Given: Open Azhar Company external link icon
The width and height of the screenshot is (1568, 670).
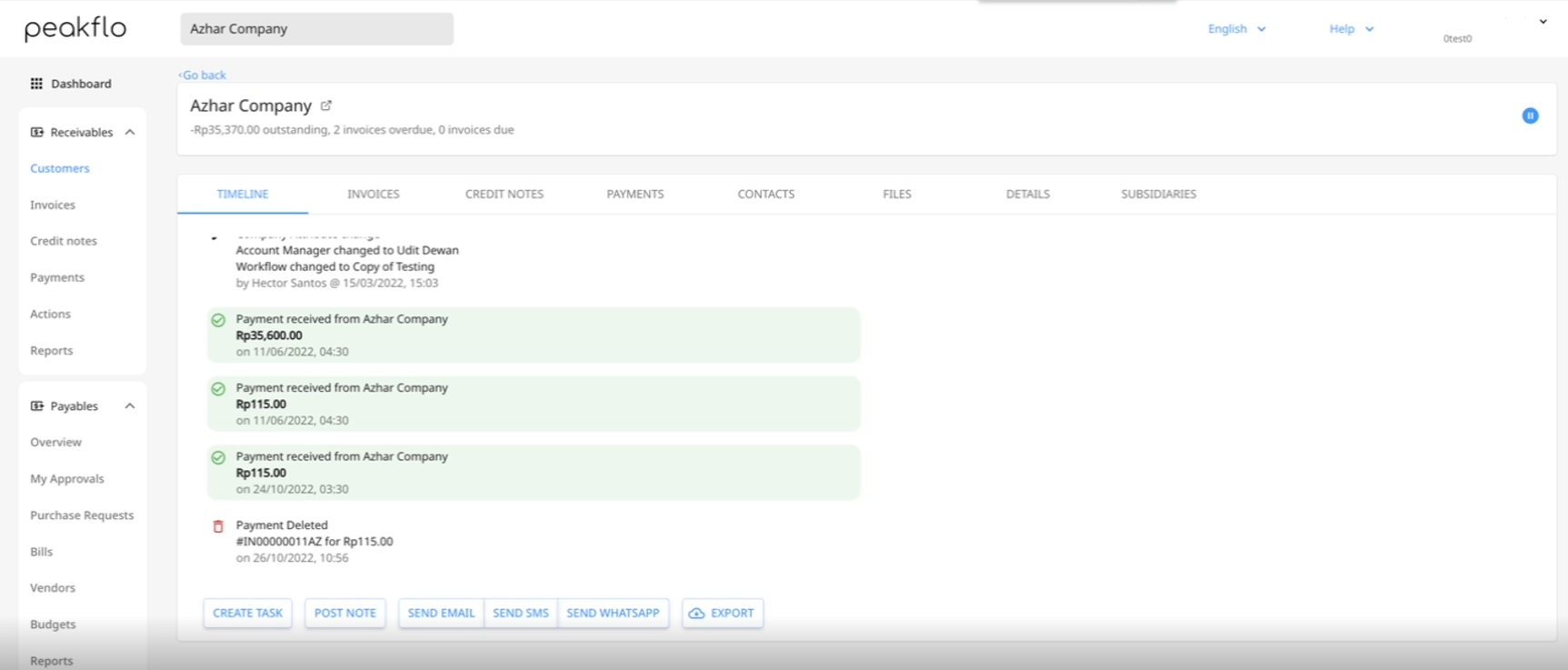Looking at the screenshot, I should point(326,105).
